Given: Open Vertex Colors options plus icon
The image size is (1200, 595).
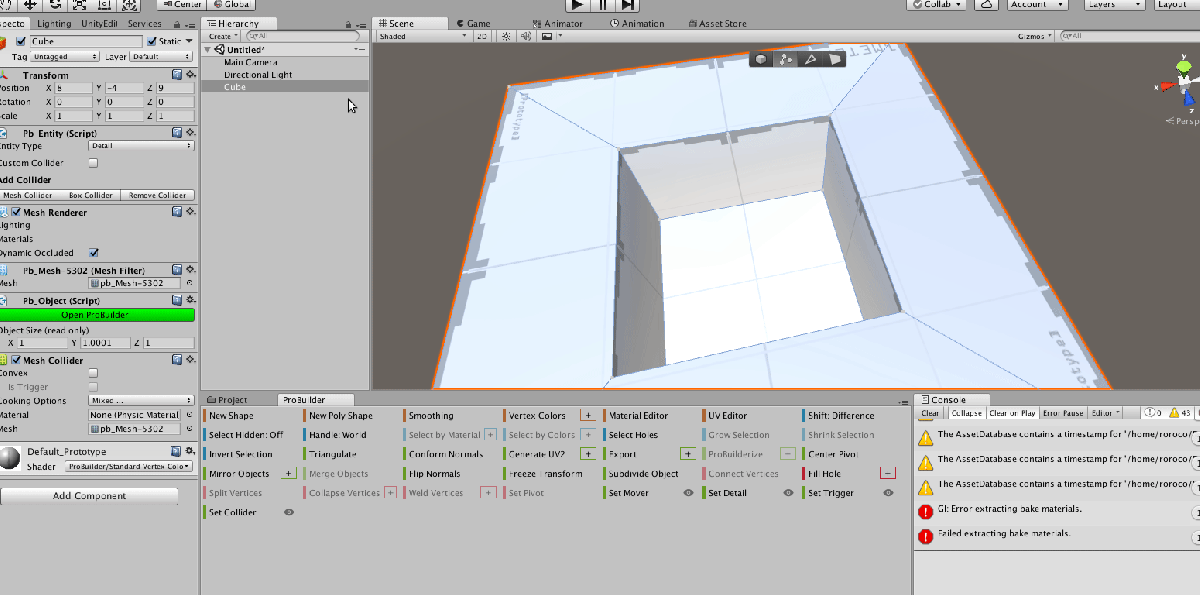Looking at the screenshot, I should click(x=588, y=415).
